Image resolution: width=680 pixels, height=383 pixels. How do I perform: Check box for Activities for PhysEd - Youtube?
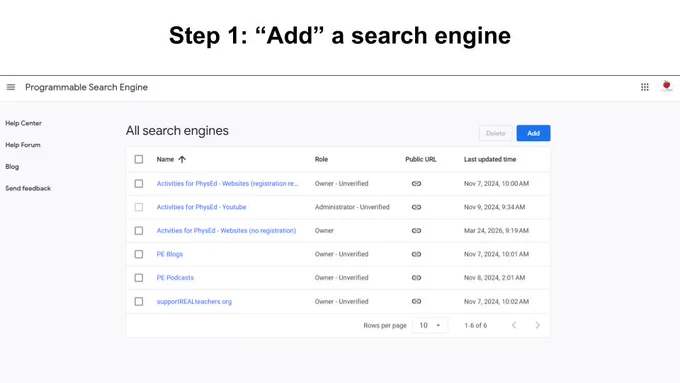tap(139, 207)
